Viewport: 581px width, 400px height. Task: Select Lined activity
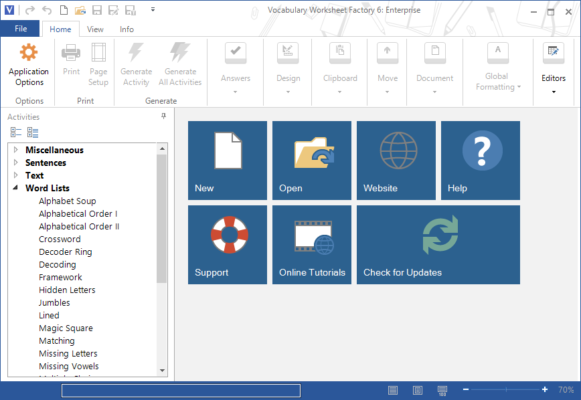tap(49, 315)
